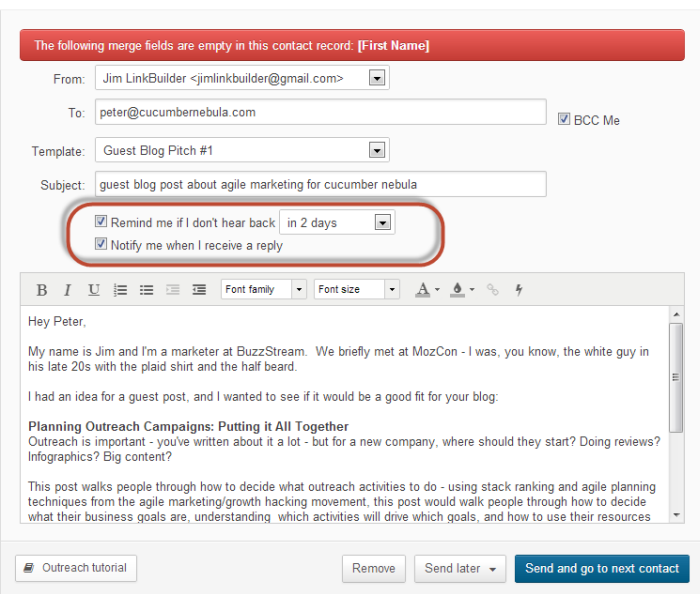
Task: Click Send later button label
Action: coord(452,568)
